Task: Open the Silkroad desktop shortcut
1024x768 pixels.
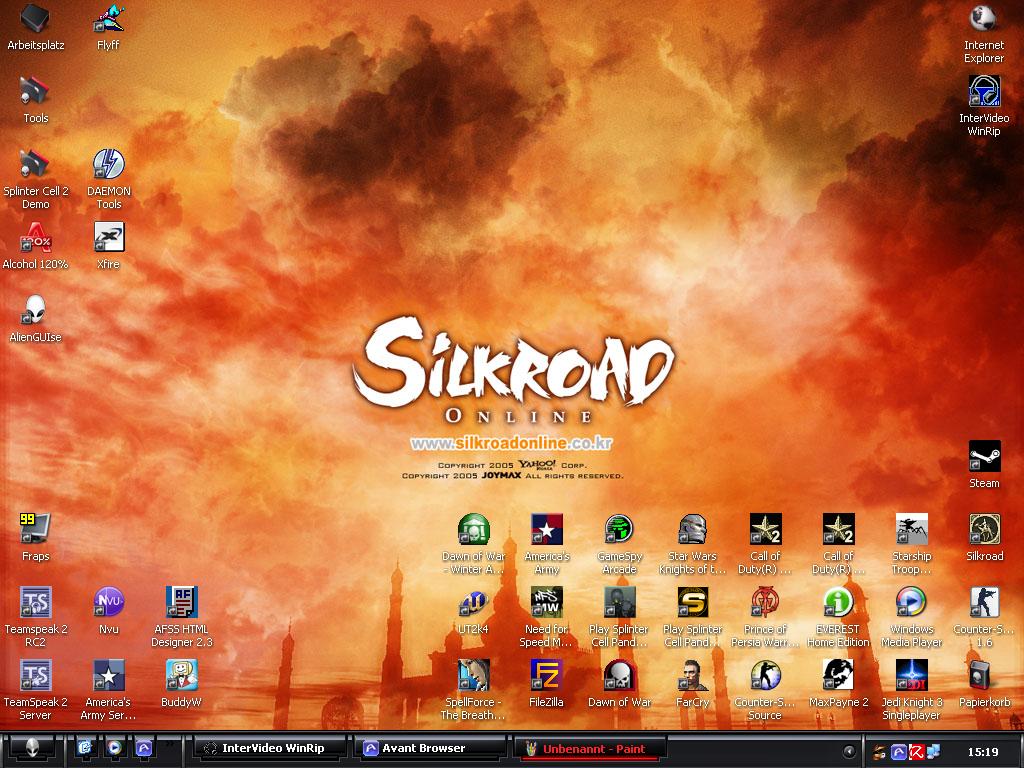Action: (984, 530)
